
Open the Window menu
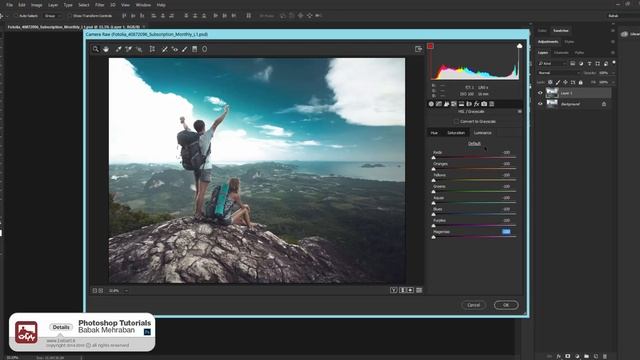143,5
